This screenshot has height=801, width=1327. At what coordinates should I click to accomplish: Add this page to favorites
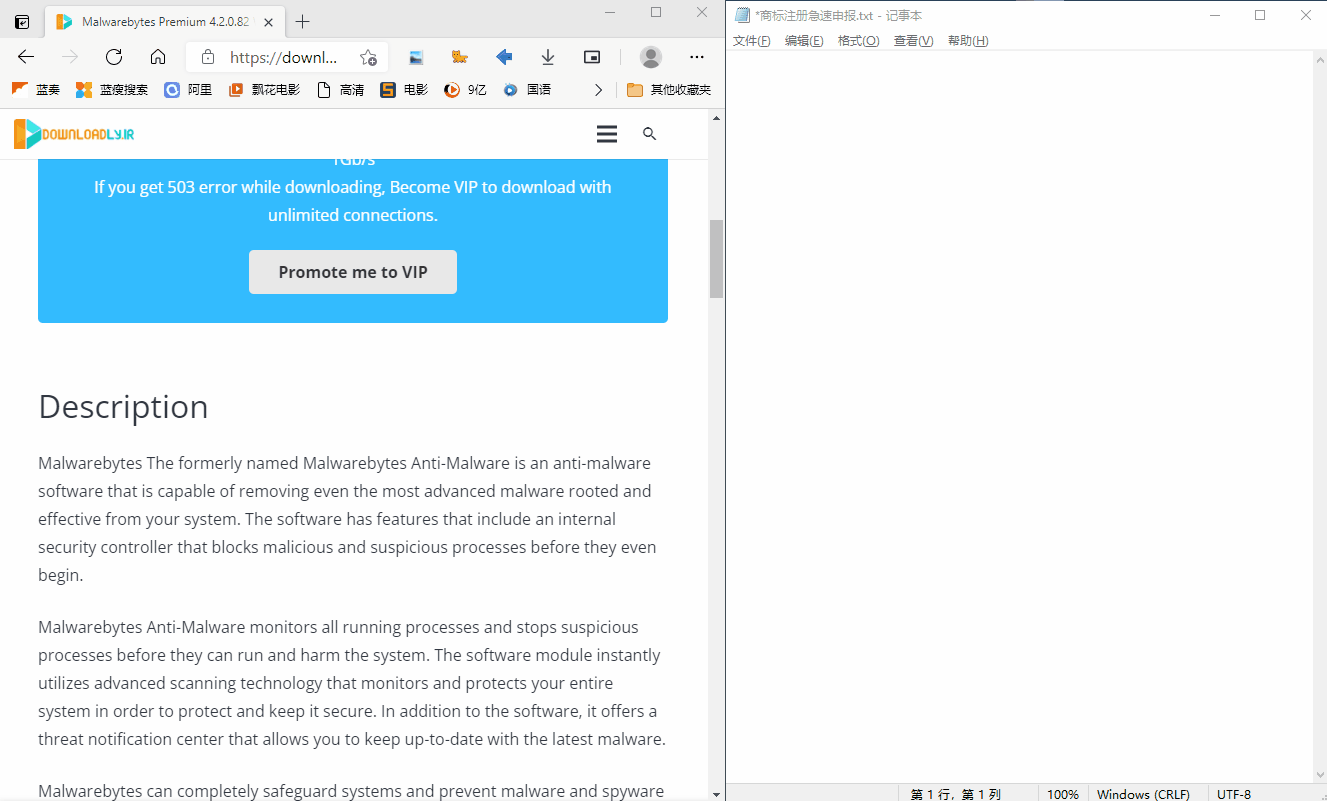(x=368, y=57)
